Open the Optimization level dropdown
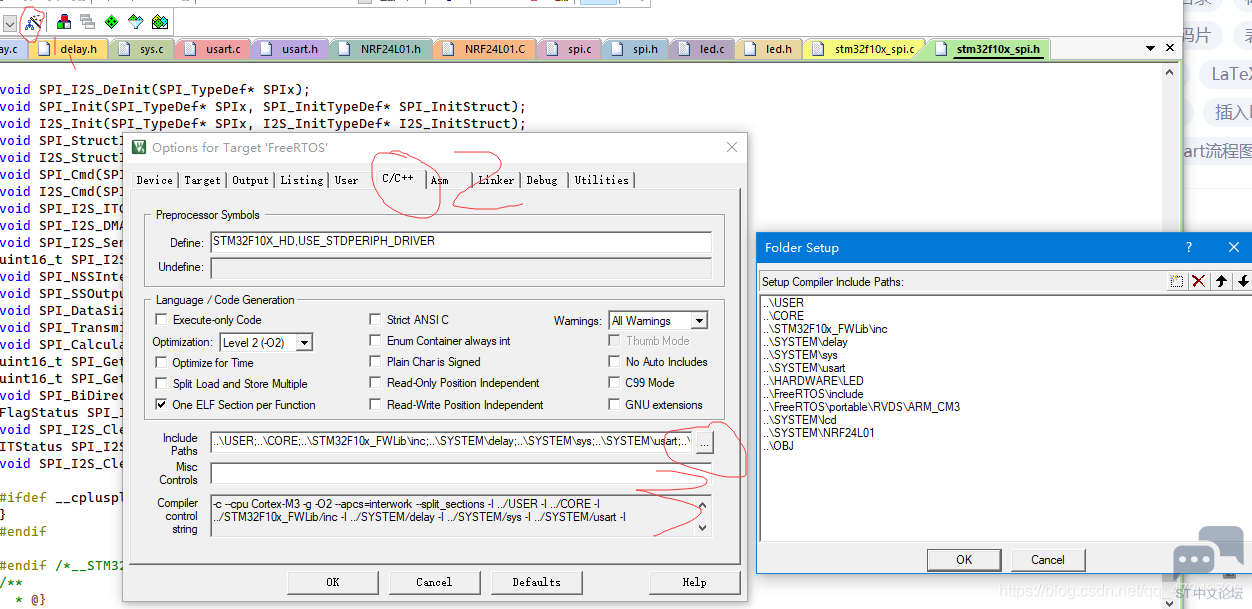The width and height of the screenshot is (1252, 609). point(304,342)
